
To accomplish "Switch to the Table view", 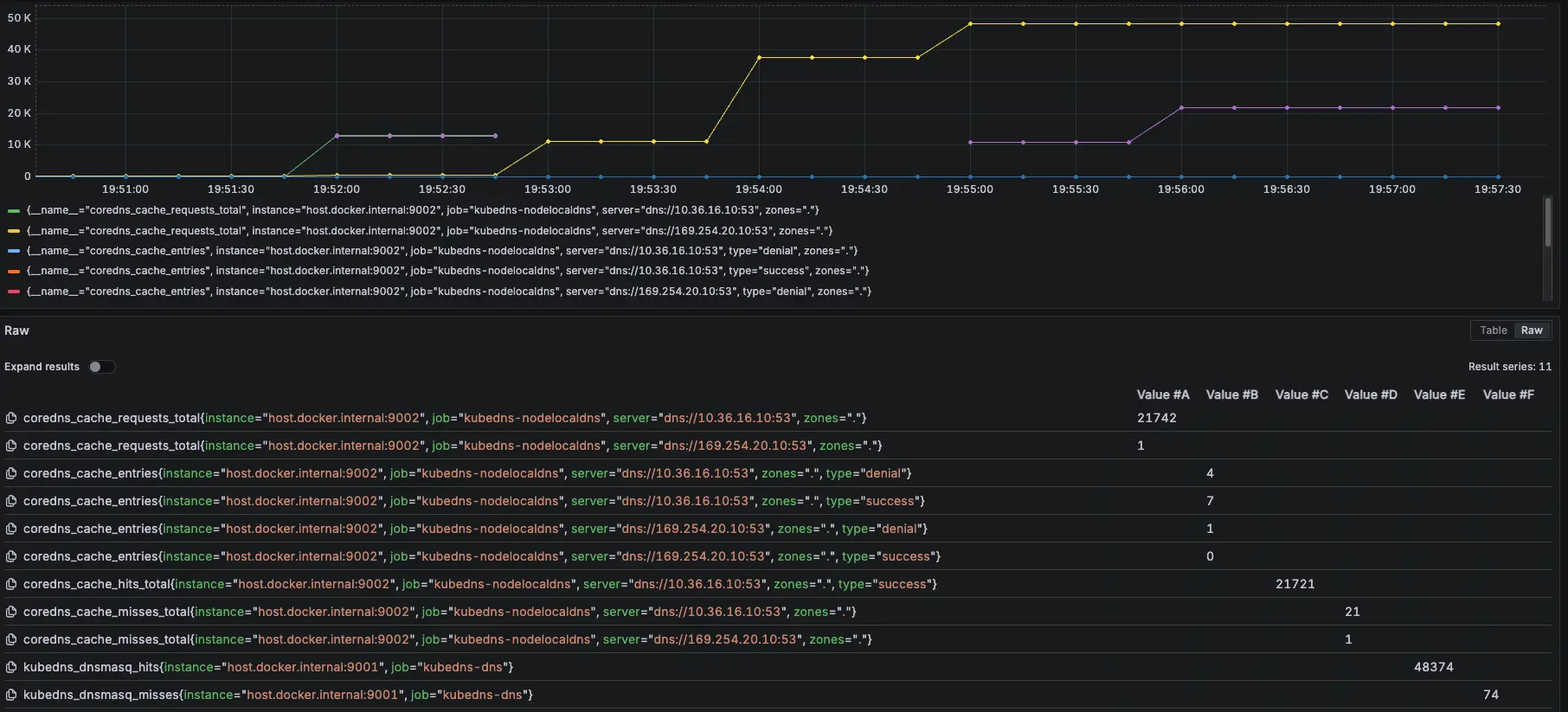I will [x=1493, y=330].
